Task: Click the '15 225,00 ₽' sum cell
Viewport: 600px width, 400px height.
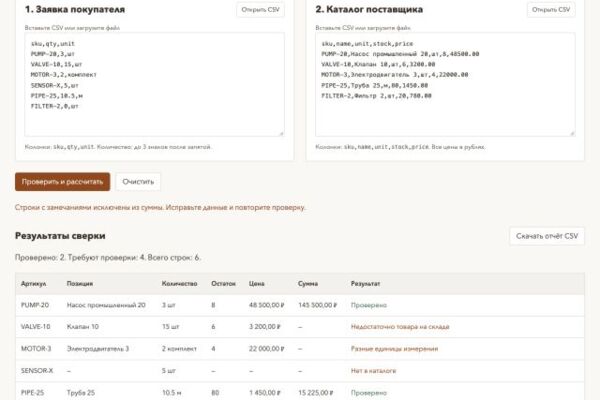Action: coord(316,393)
